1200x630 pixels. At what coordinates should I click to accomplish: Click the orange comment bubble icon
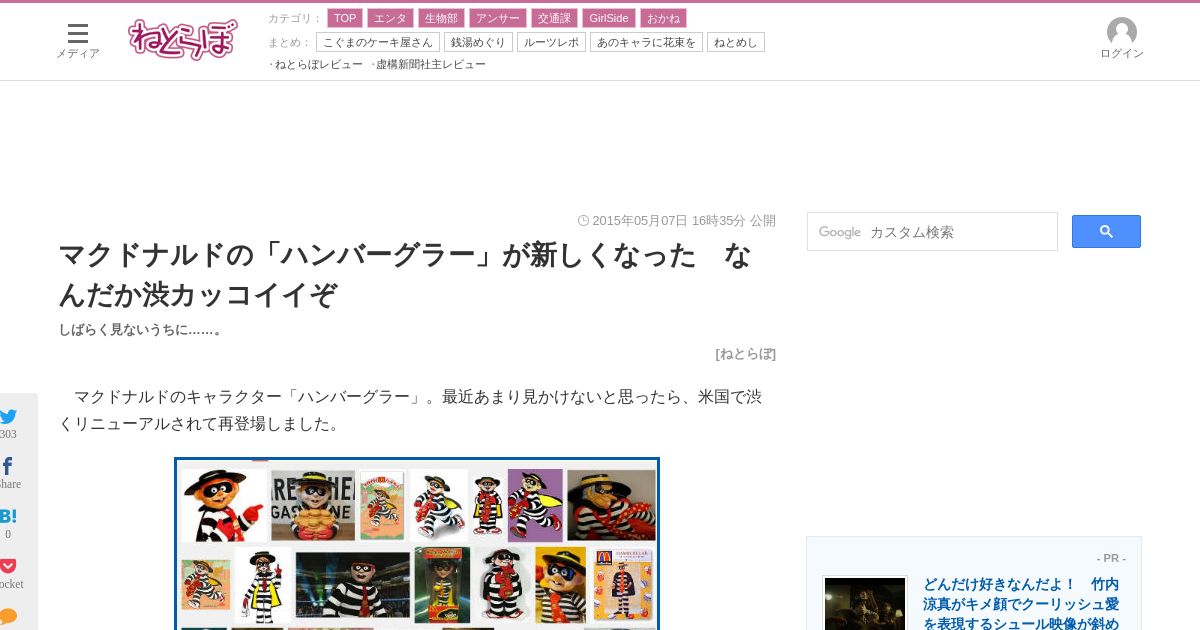tap(8, 616)
